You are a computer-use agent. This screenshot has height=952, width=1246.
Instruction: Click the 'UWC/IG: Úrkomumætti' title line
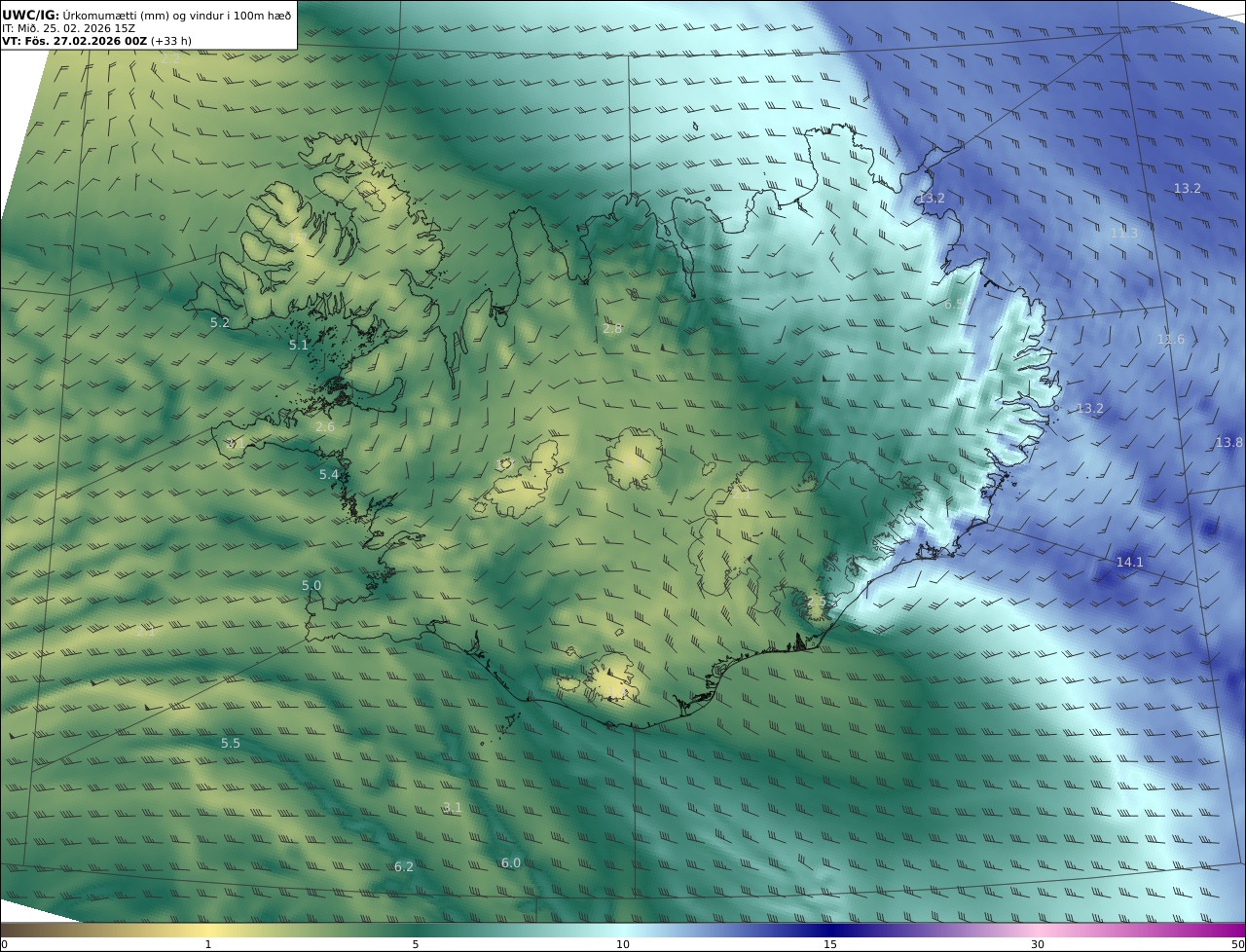click(x=146, y=14)
